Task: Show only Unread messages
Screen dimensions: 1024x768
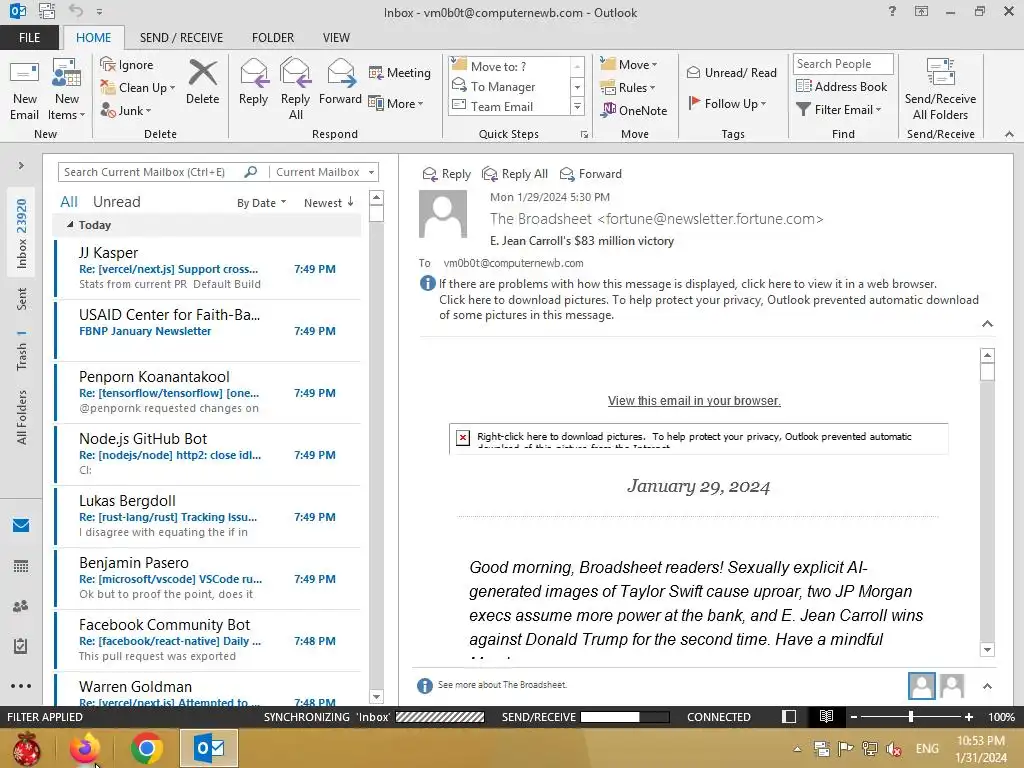Action: pyautogui.click(x=116, y=202)
